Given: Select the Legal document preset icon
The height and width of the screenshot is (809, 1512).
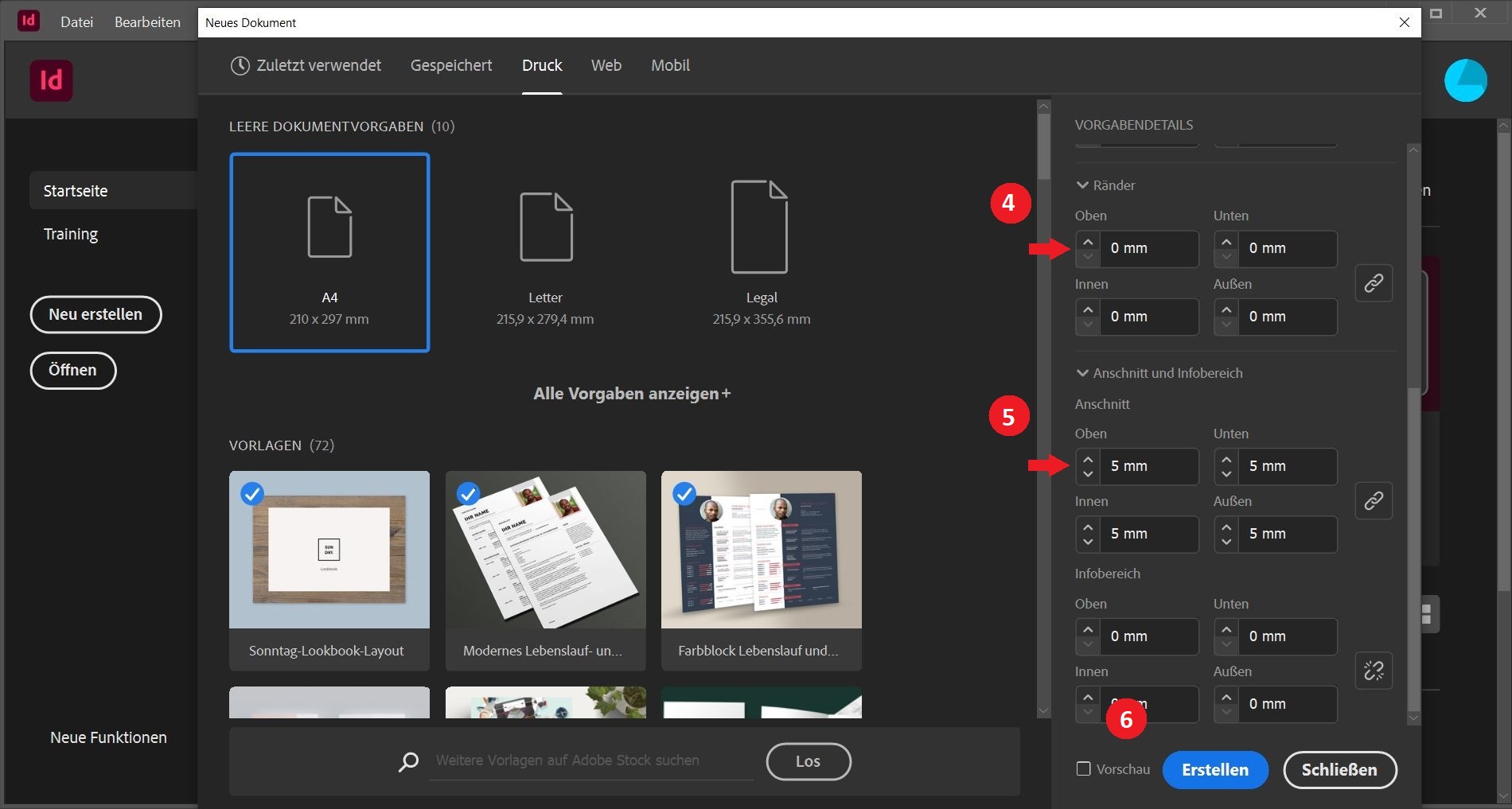Looking at the screenshot, I should 759,228.
